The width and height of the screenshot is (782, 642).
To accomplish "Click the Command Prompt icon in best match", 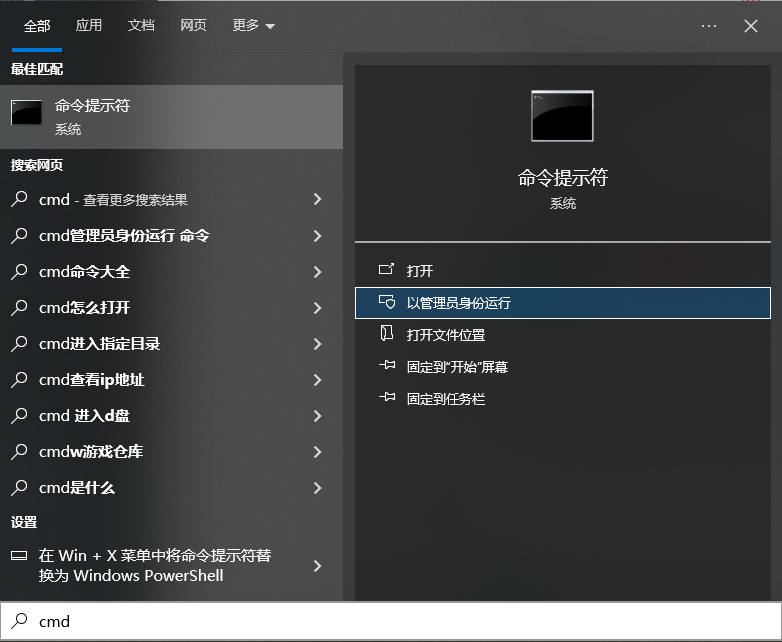I will [26, 114].
